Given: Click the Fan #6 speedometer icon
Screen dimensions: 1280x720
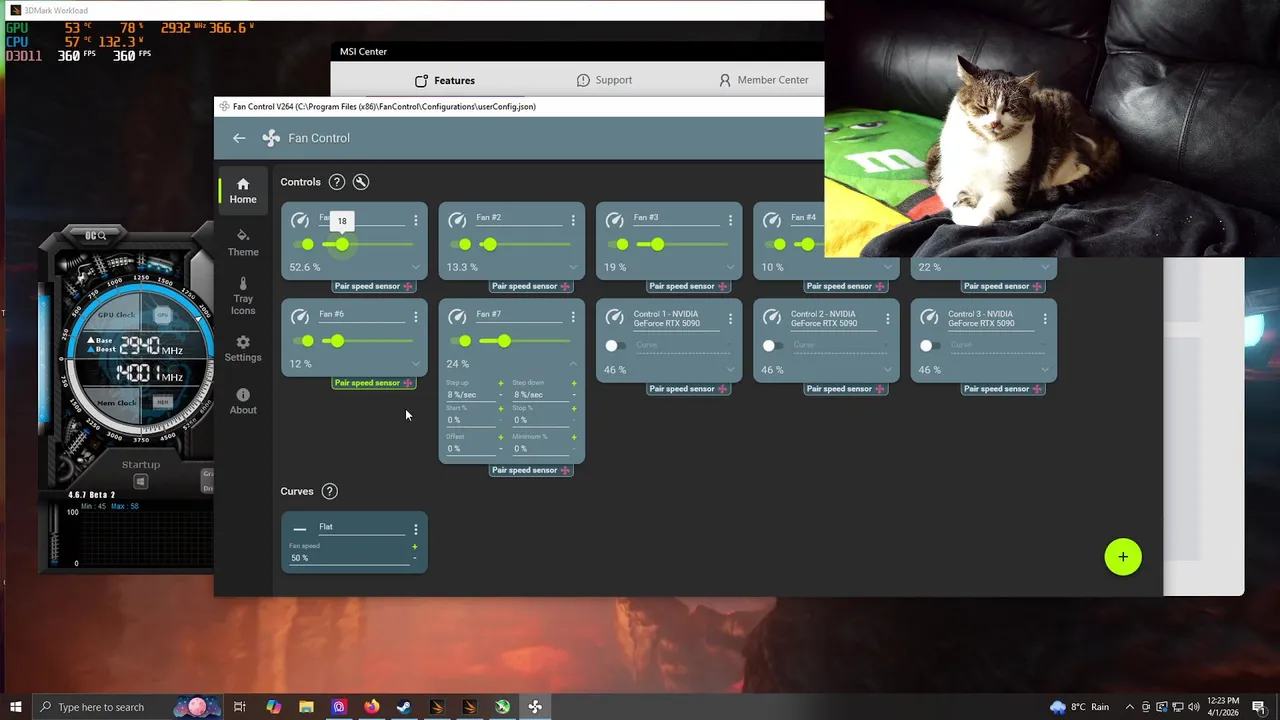Looking at the screenshot, I should click(300, 317).
